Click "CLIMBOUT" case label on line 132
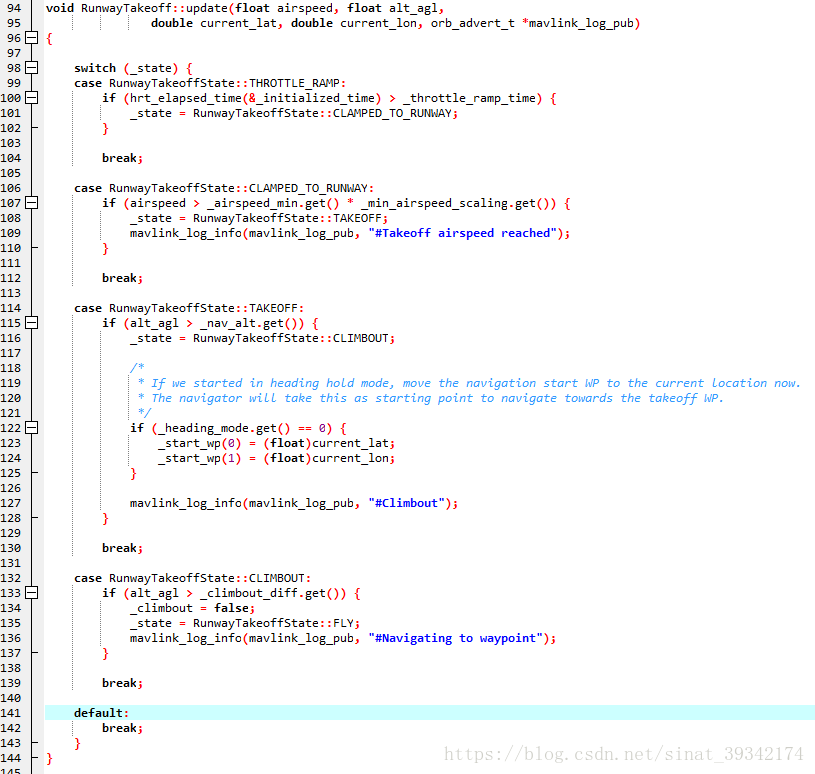The height and width of the screenshot is (774, 815). click(277, 579)
